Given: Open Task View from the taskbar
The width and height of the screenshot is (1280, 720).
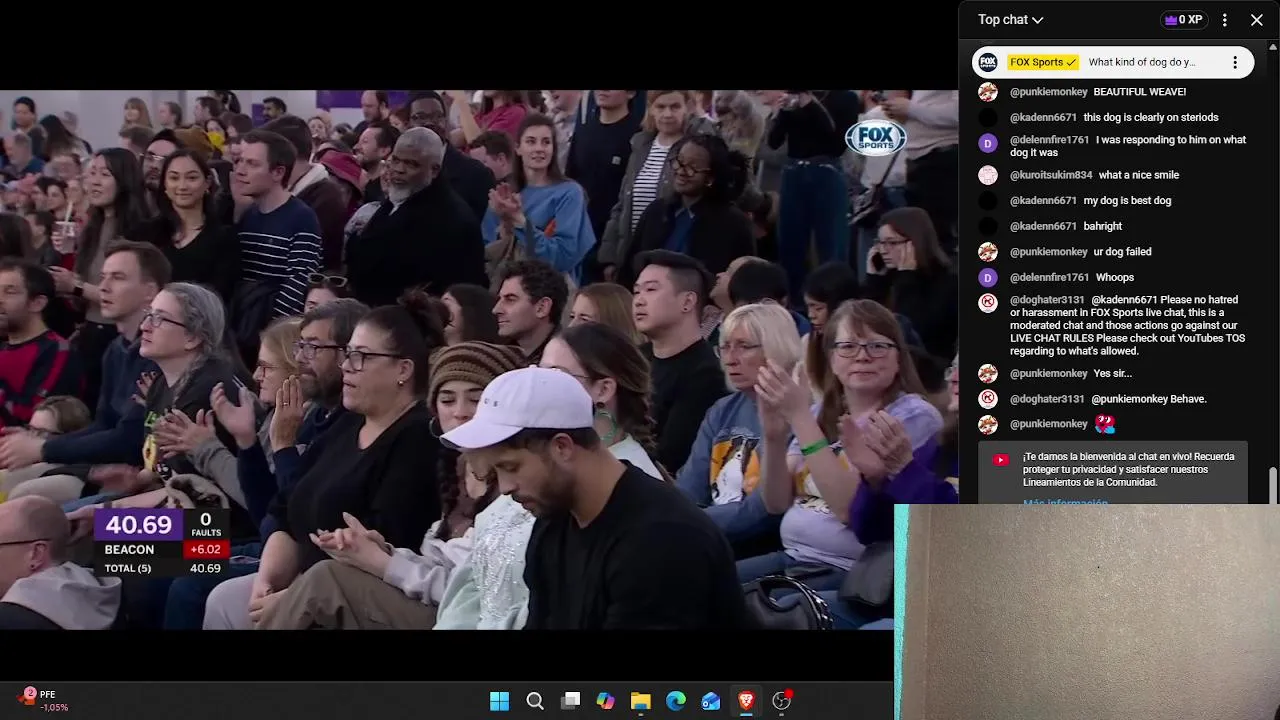Looking at the screenshot, I should click(x=570, y=701).
